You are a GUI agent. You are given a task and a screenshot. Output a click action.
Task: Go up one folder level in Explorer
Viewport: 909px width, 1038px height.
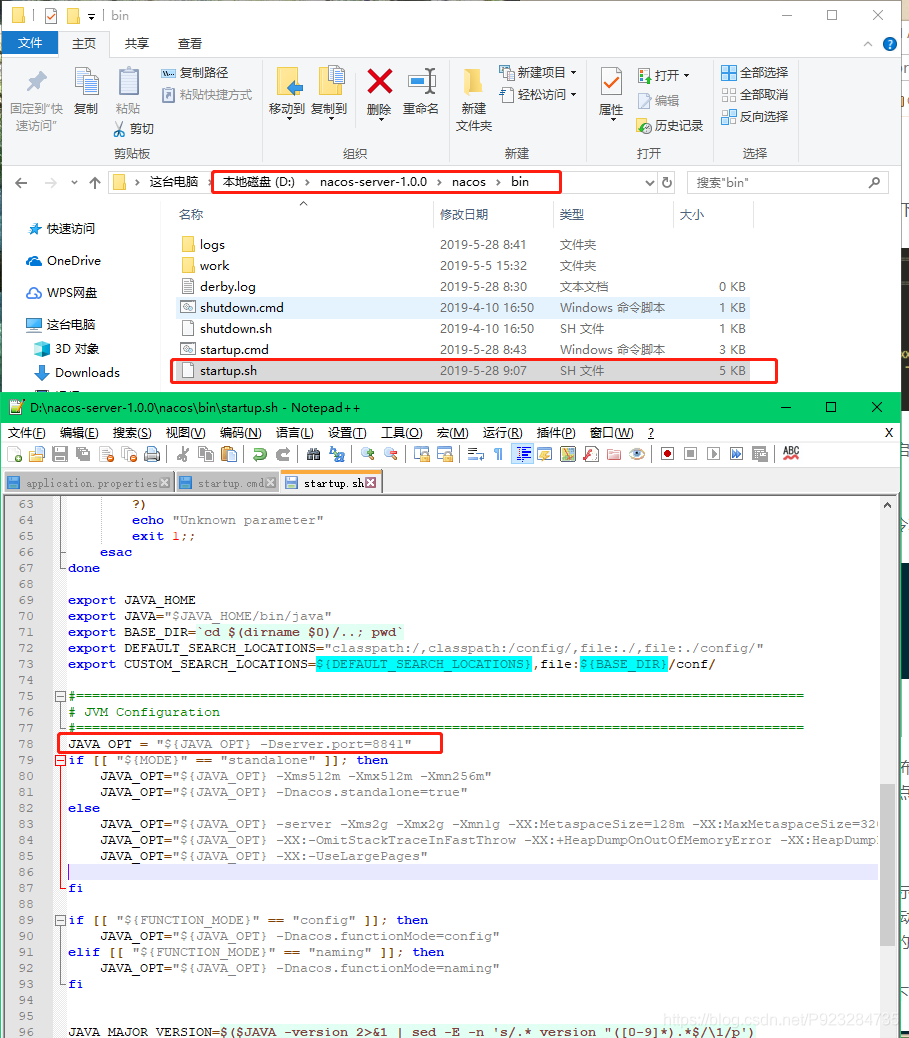point(95,183)
